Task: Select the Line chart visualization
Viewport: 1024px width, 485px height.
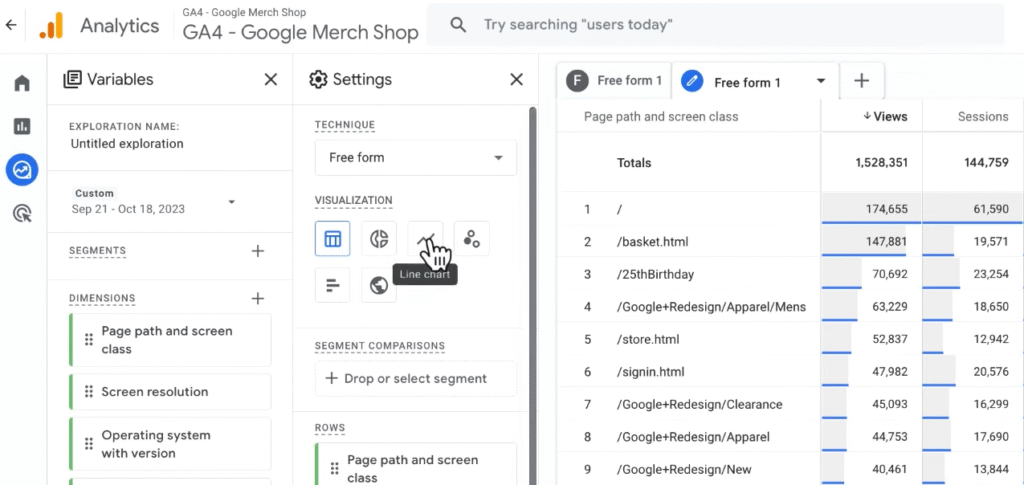Action: [425, 238]
